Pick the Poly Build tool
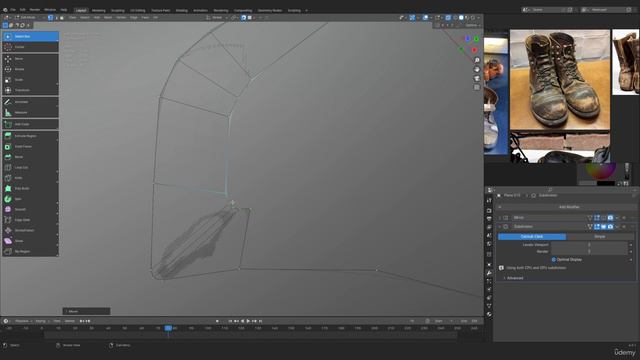 point(30,189)
